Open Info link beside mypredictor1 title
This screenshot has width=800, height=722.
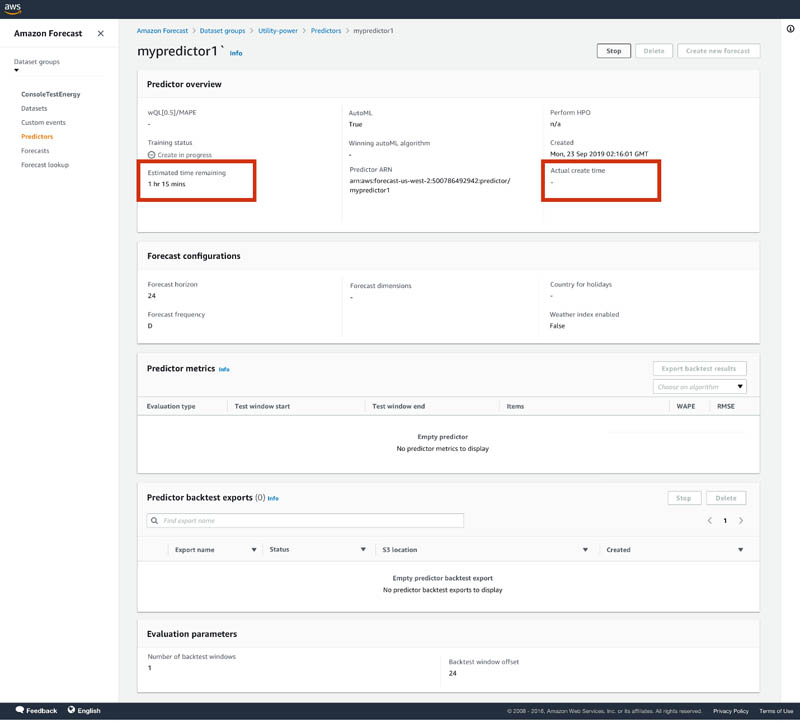click(236, 53)
